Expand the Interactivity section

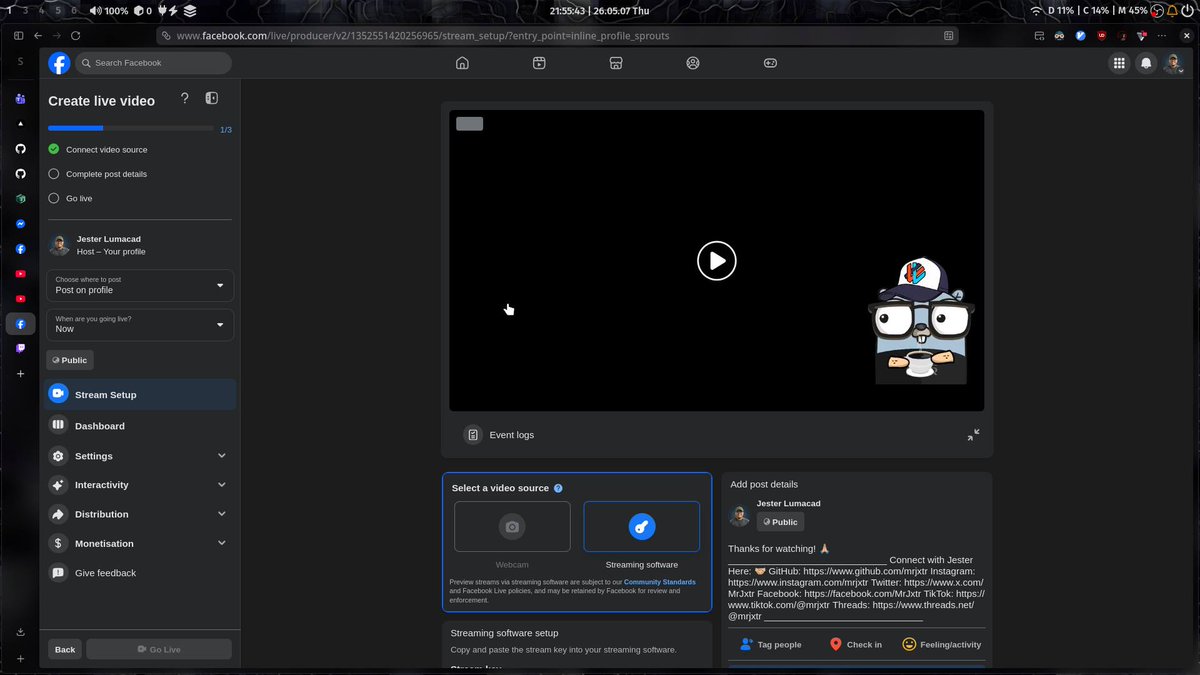(140, 485)
